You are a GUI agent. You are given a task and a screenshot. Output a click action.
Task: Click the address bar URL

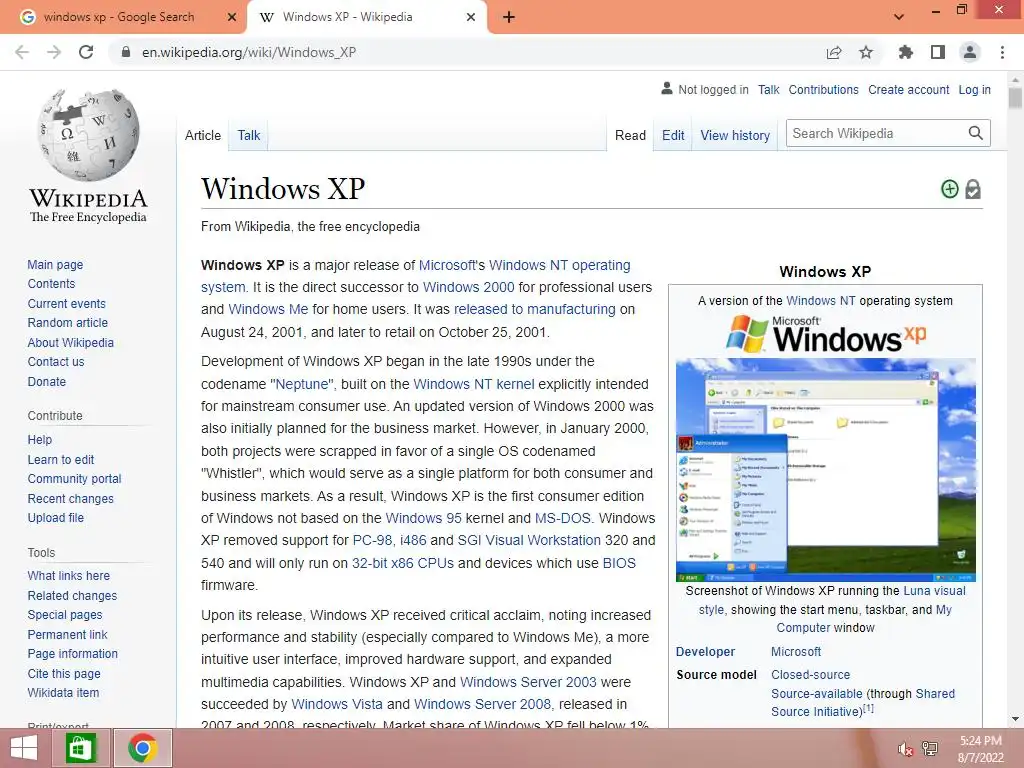coord(249,52)
